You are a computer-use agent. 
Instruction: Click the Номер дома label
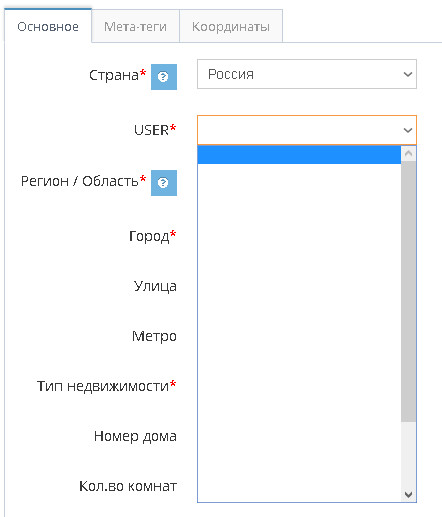135,436
